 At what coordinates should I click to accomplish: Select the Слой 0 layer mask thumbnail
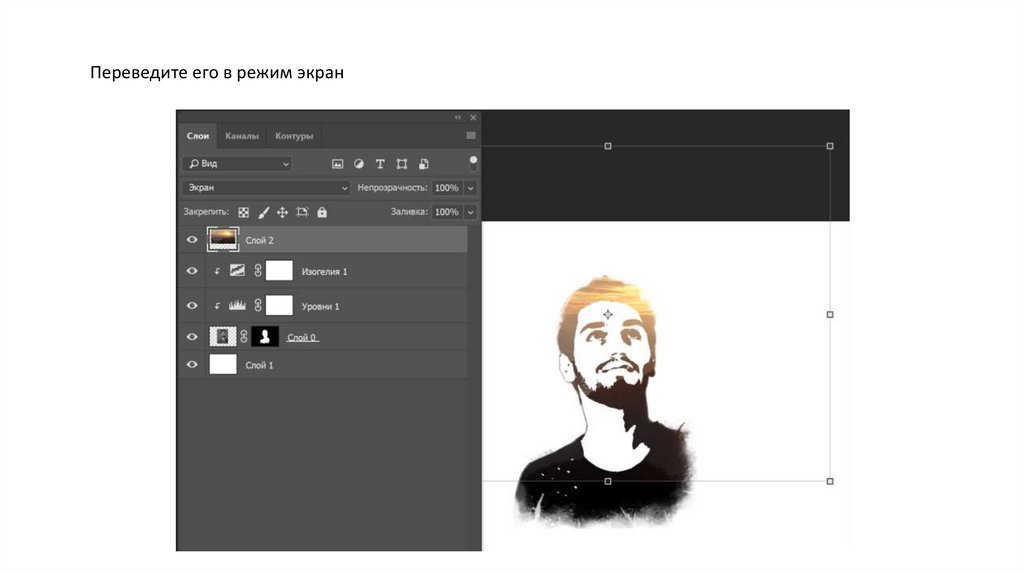(x=265, y=337)
